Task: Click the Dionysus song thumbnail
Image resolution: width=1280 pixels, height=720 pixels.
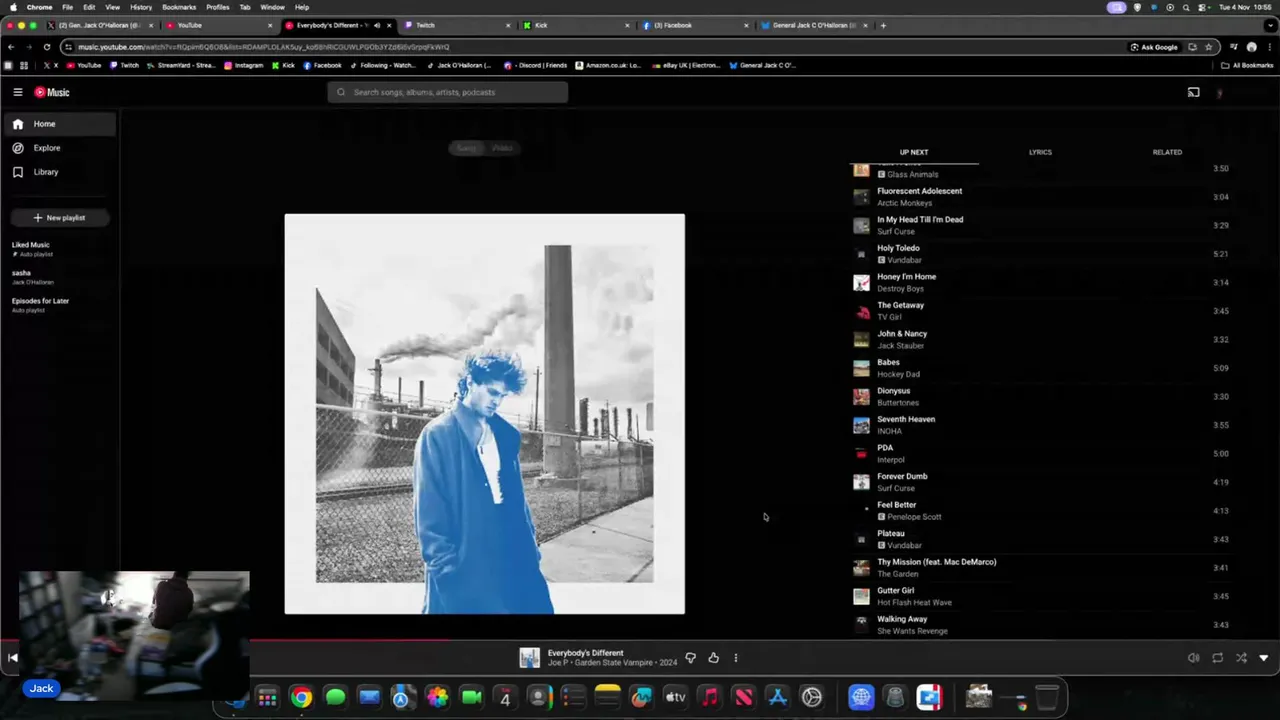Action: (x=861, y=397)
